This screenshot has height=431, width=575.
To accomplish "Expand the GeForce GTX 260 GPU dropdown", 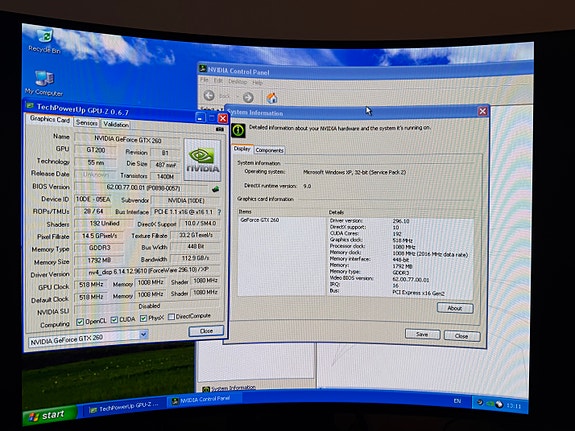I will coord(144,334).
